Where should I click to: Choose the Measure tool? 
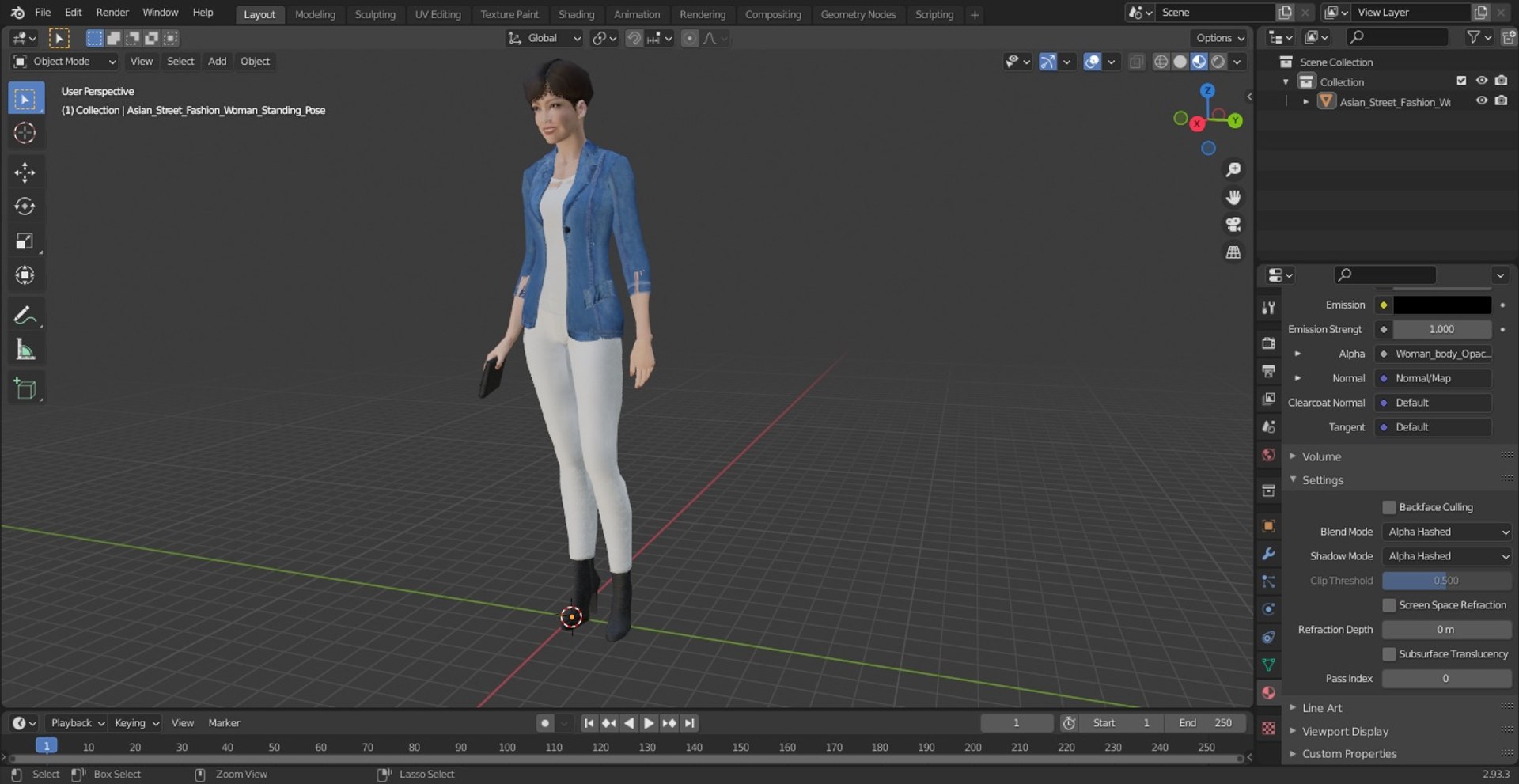click(25, 350)
